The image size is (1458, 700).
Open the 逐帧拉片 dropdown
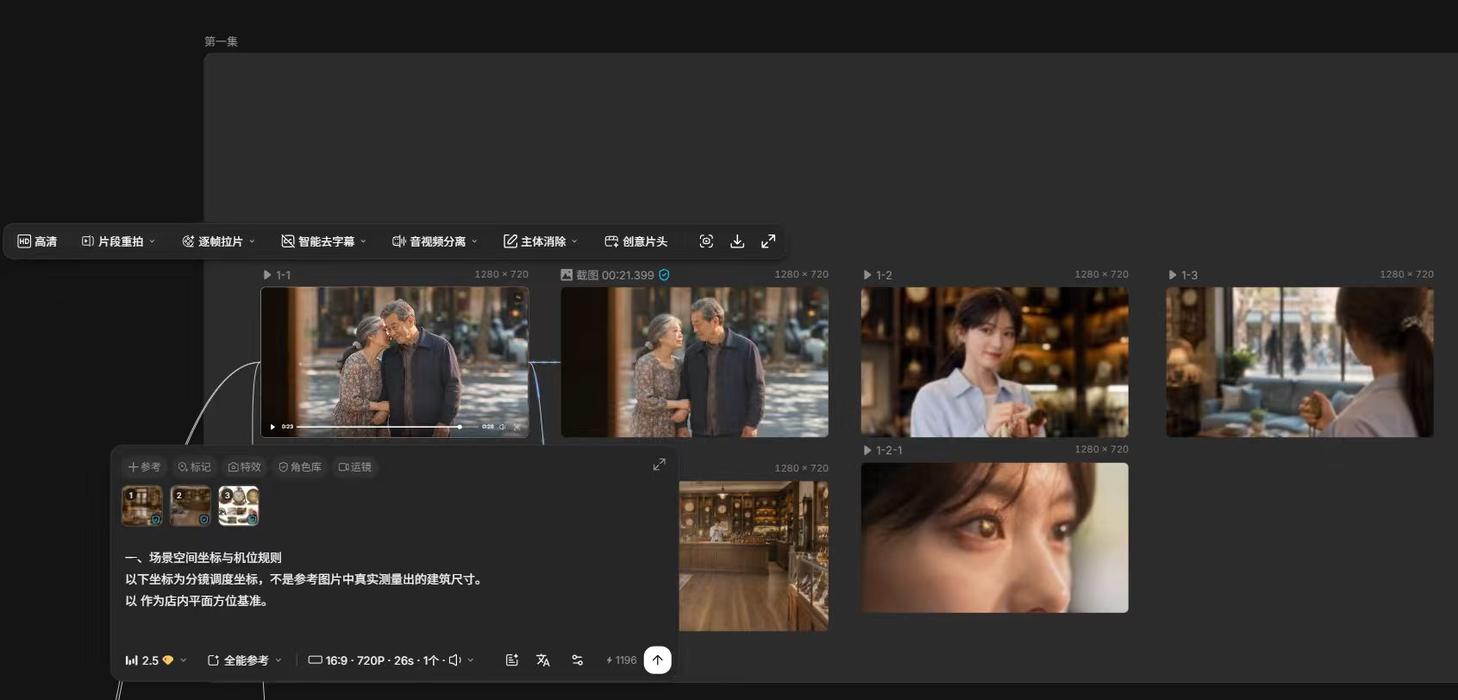point(218,242)
